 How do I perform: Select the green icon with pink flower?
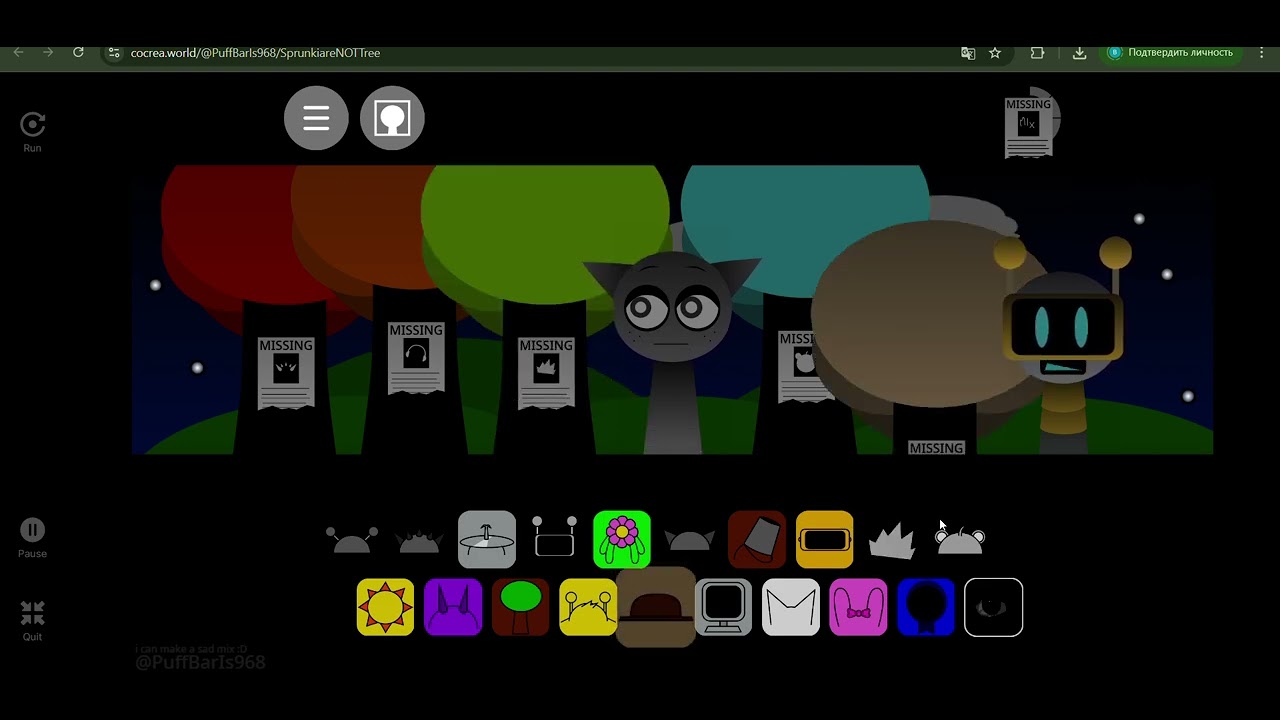pyautogui.click(x=622, y=540)
